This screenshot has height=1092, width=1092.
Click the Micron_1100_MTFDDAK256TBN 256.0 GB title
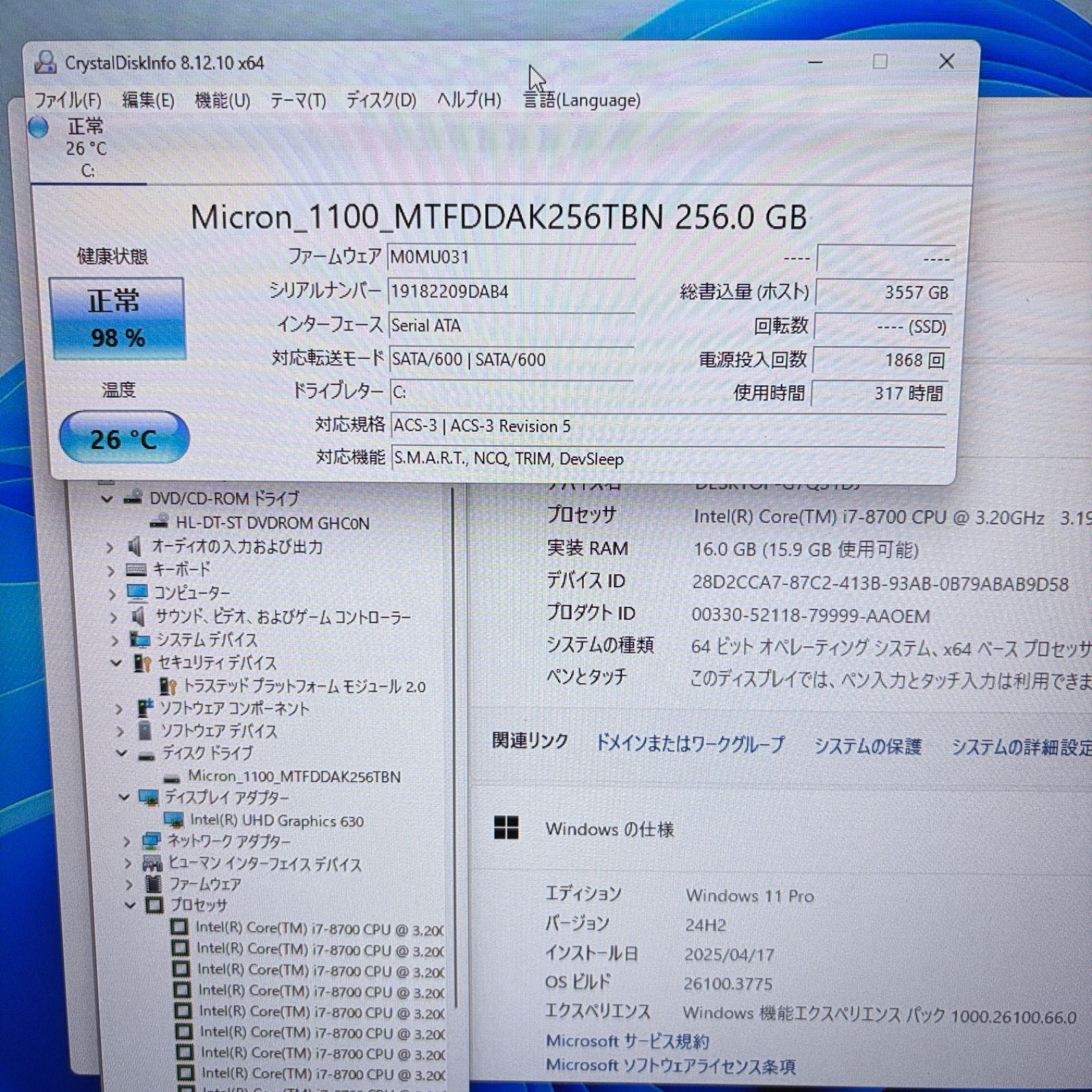pyautogui.click(x=499, y=217)
